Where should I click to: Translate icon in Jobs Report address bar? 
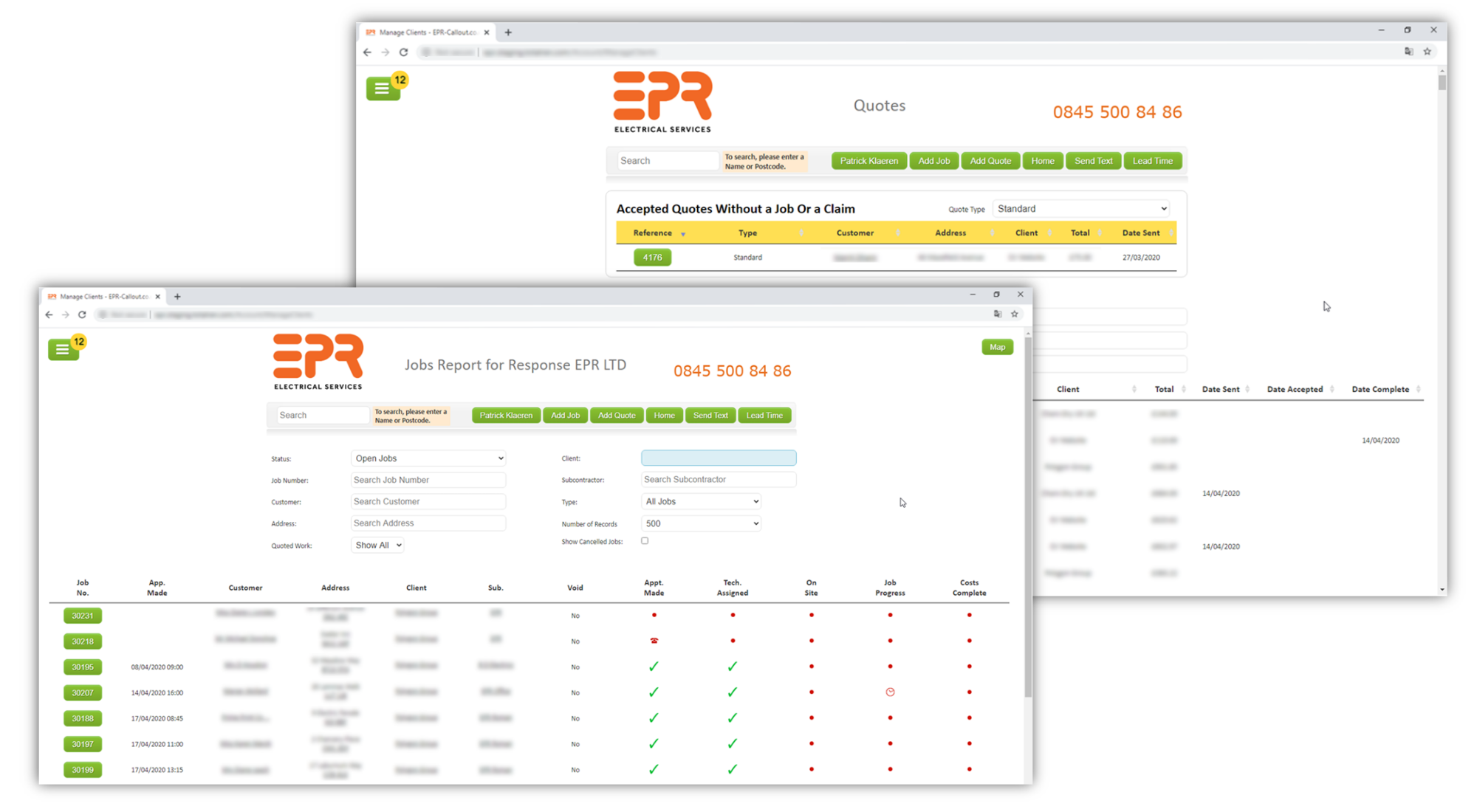pos(998,314)
